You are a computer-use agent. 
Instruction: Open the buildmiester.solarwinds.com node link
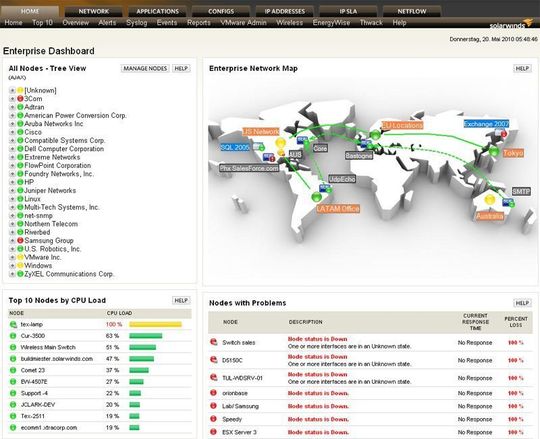[x=57, y=359]
